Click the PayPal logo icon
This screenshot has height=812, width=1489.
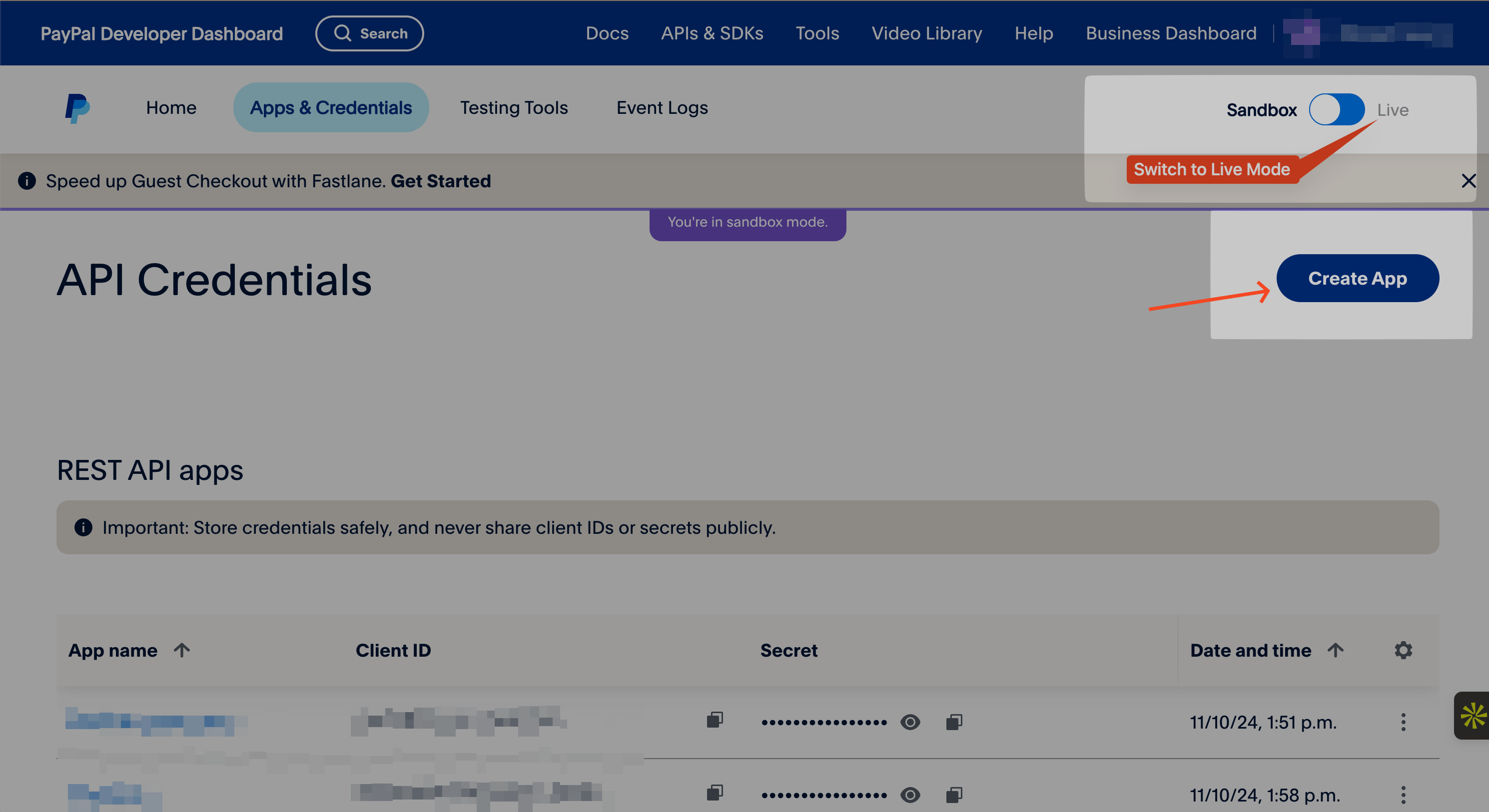(77, 108)
